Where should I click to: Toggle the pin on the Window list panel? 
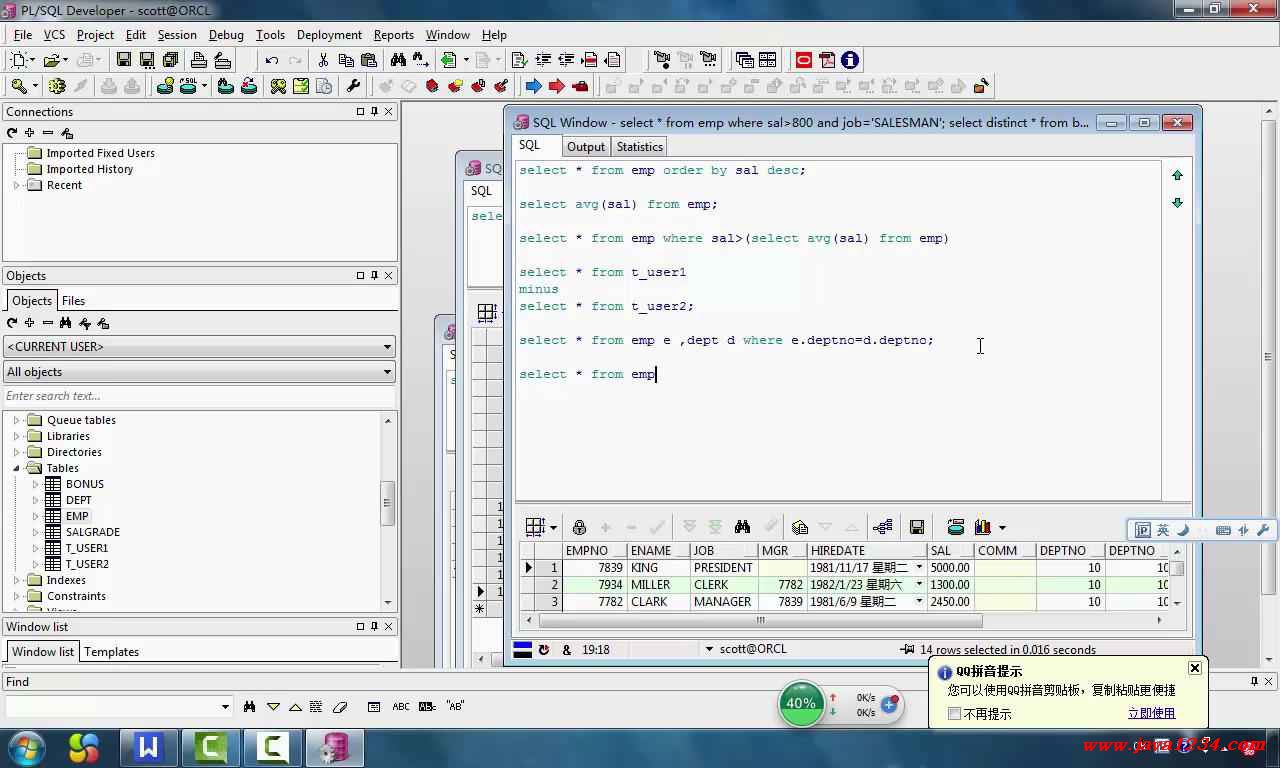375,627
